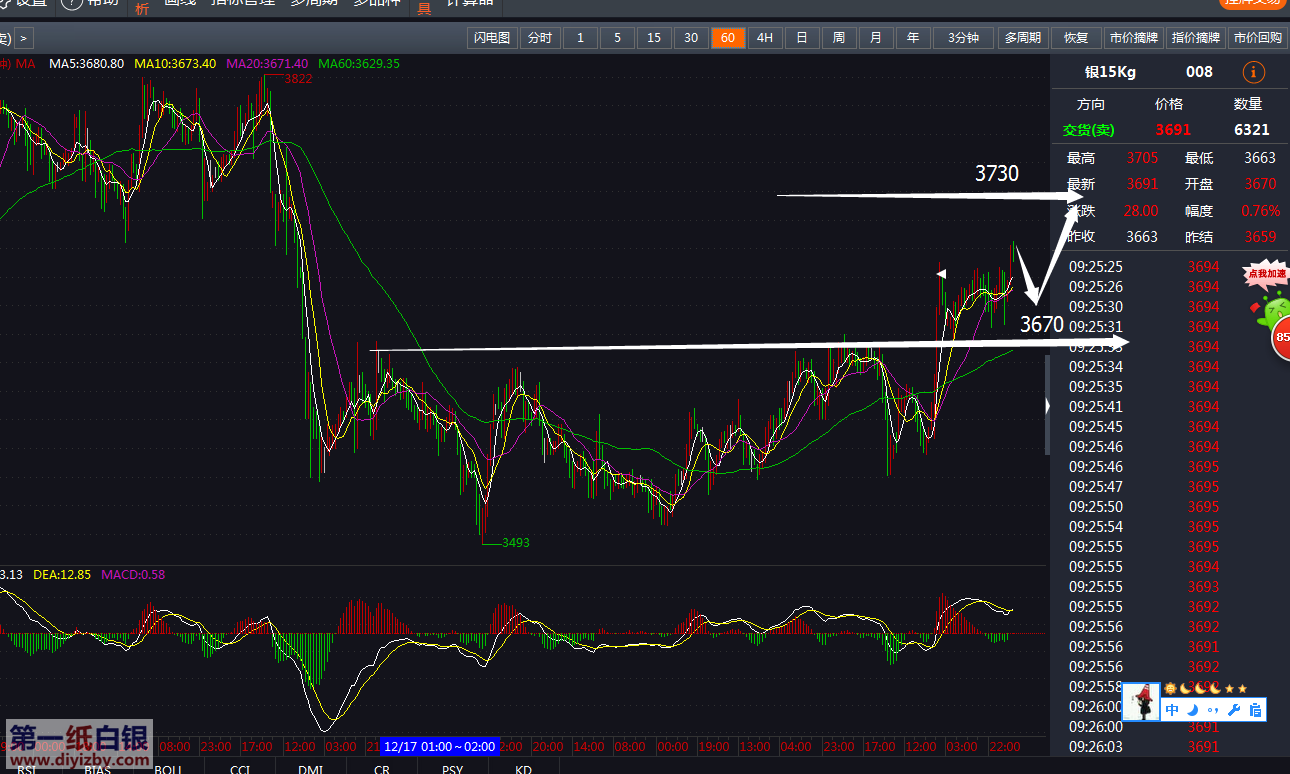Switch chart to 4H period
The width and height of the screenshot is (1290, 774).
pos(764,38)
